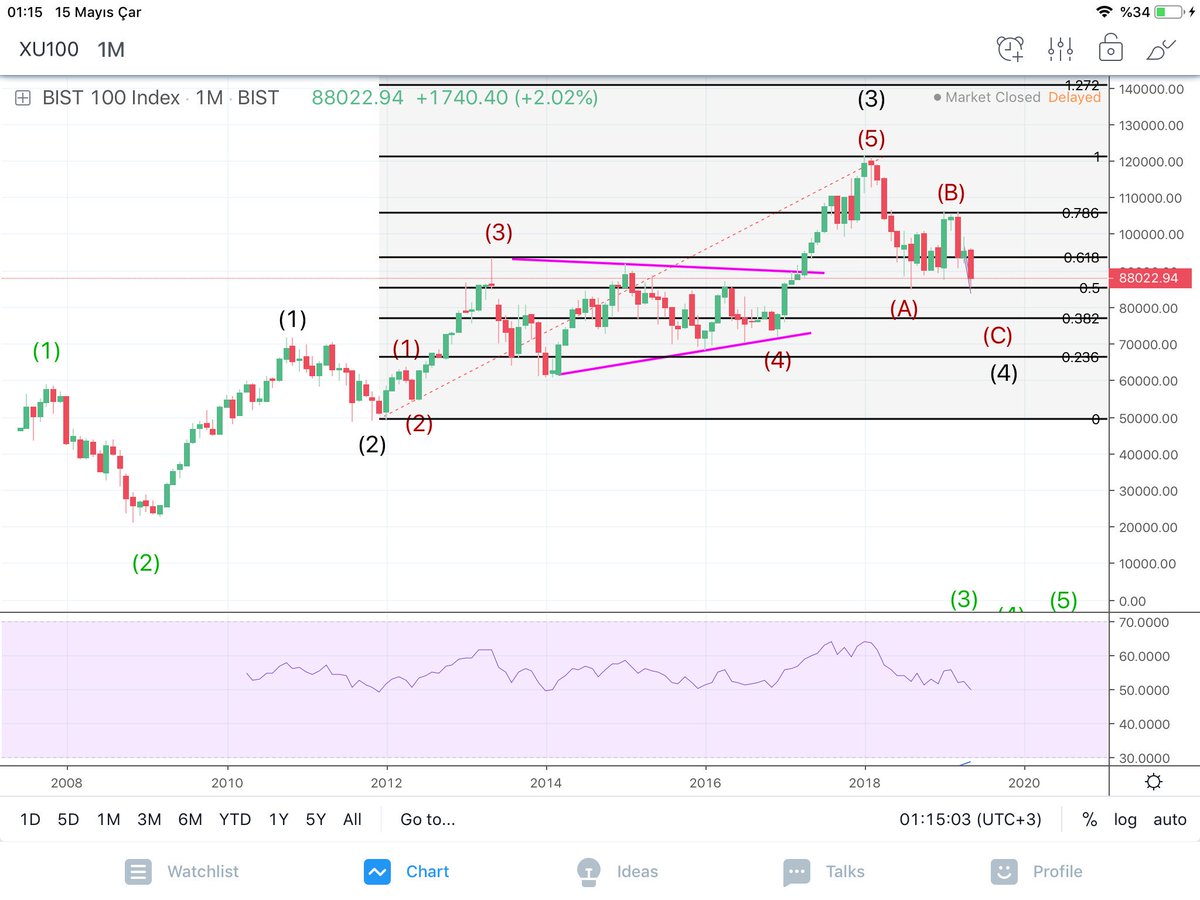Open the Watchlist tab
The height and width of the screenshot is (900, 1200).
pos(182,871)
